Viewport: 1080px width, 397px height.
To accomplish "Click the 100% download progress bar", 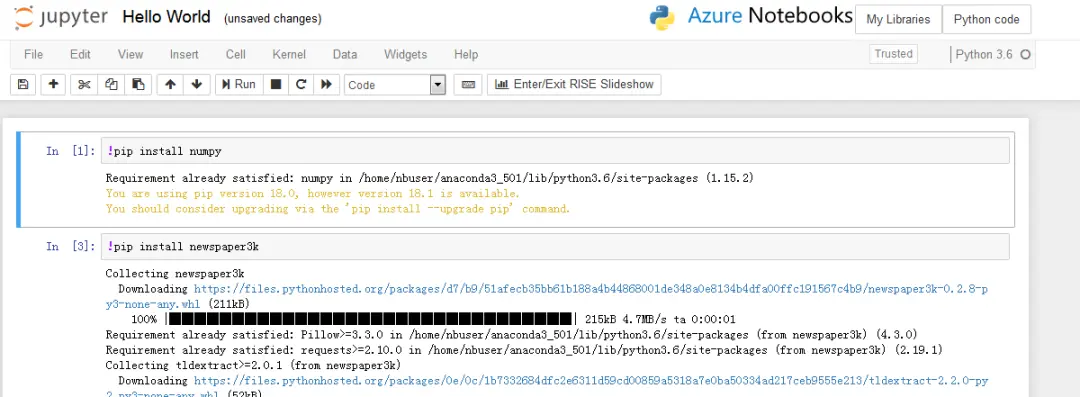I will tap(371, 319).
